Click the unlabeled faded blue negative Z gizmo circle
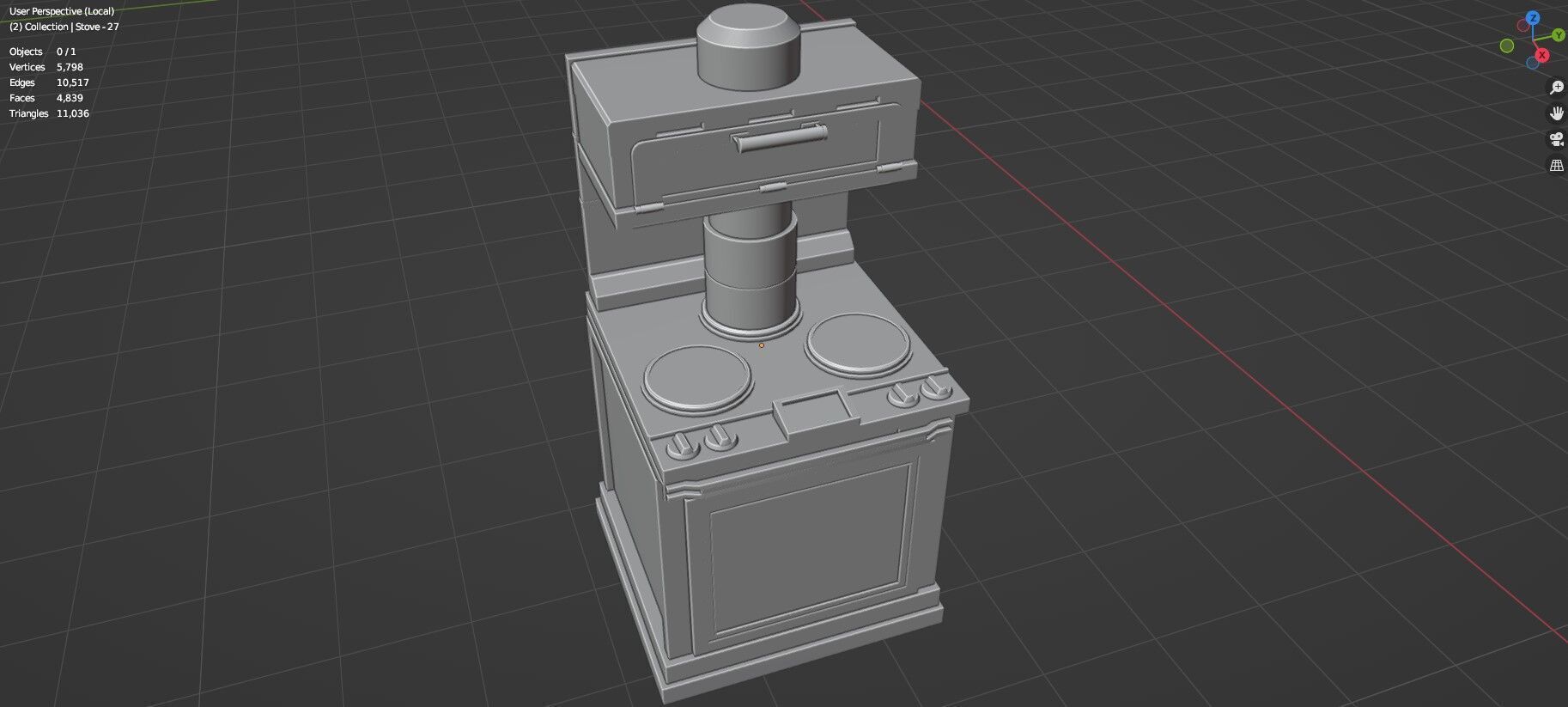The image size is (1568, 707). tap(1533, 63)
